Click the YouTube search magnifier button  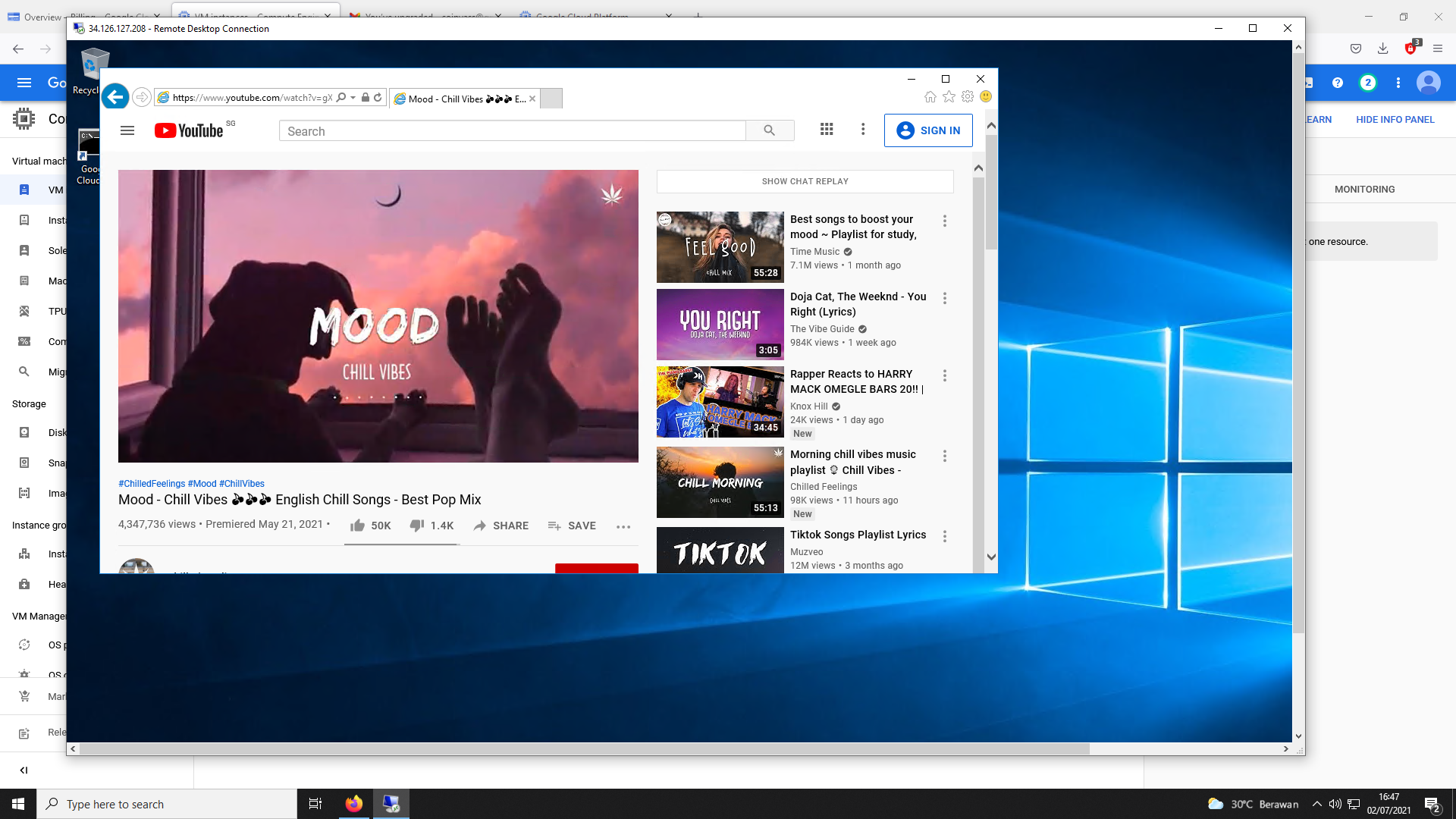pos(769,130)
